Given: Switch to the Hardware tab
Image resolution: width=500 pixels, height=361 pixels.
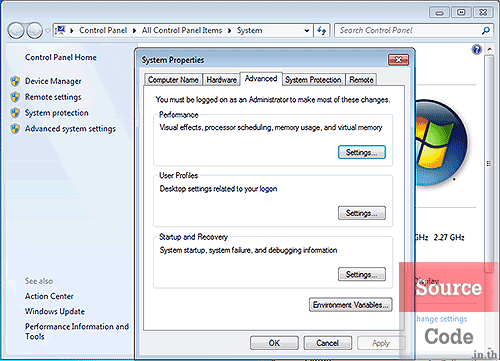Looking at the screenshot, I should 221,80.
